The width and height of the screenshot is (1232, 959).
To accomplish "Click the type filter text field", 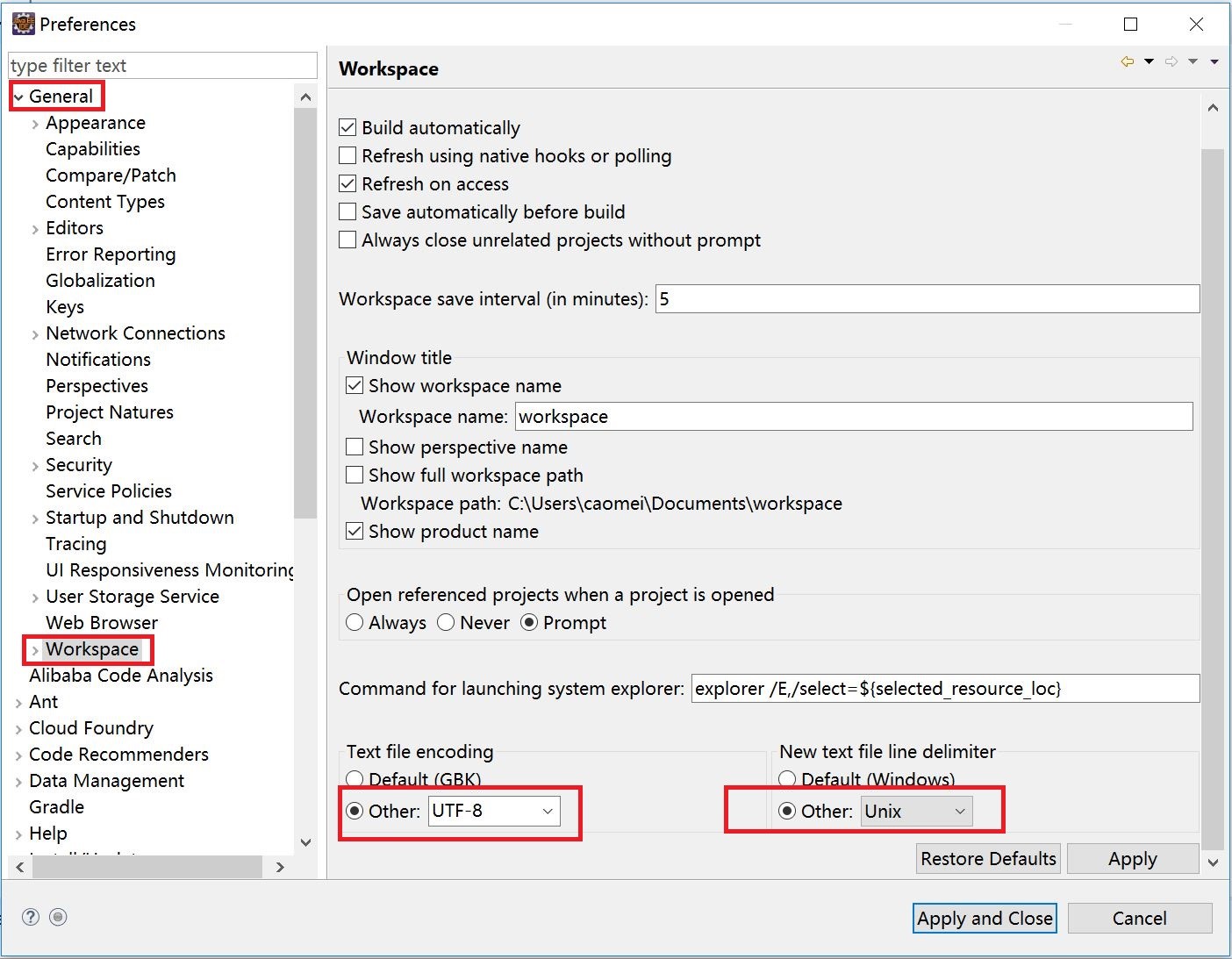I will (162, 66).
